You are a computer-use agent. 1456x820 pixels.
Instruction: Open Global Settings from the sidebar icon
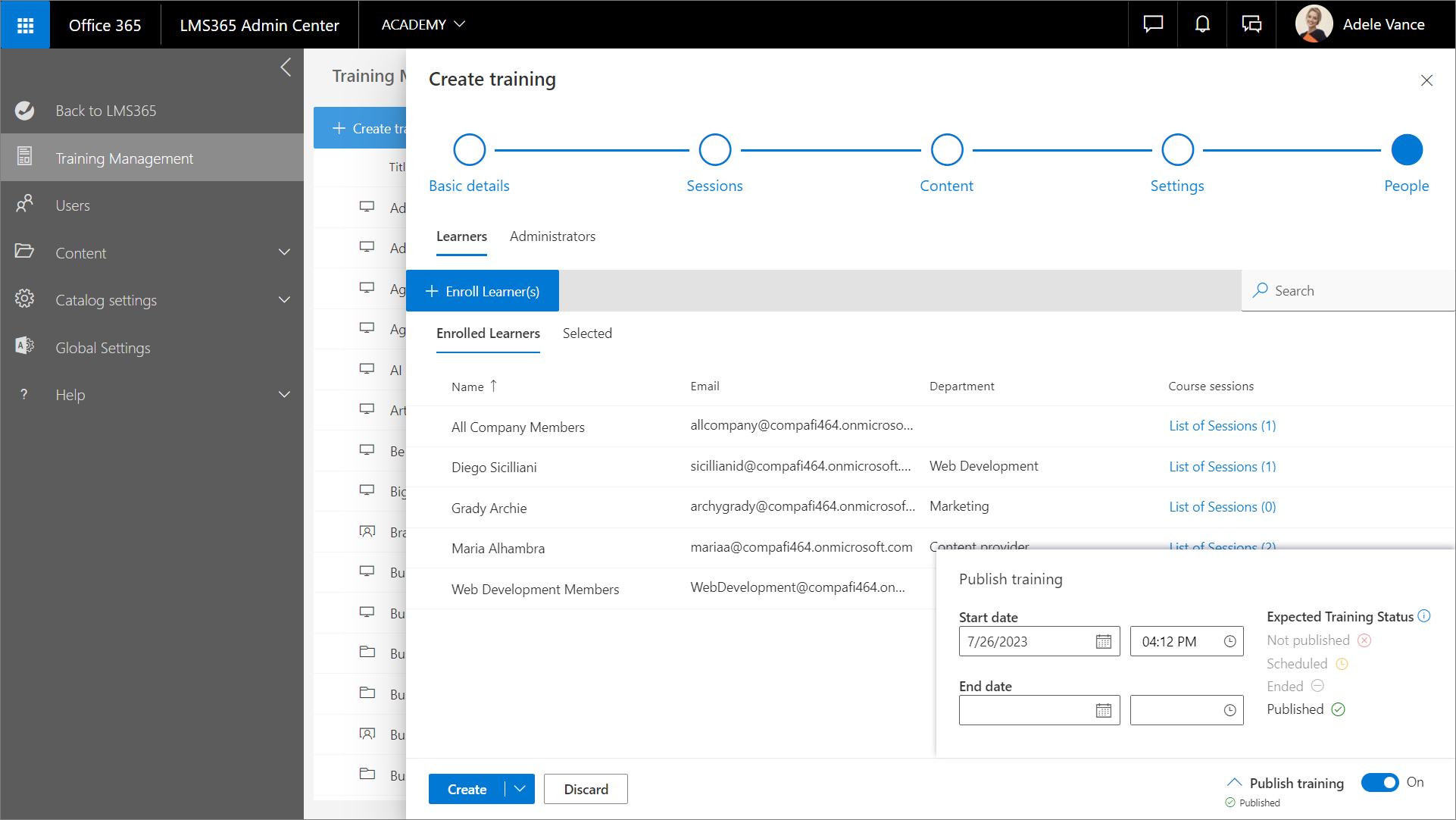click(x=25, y=347)
